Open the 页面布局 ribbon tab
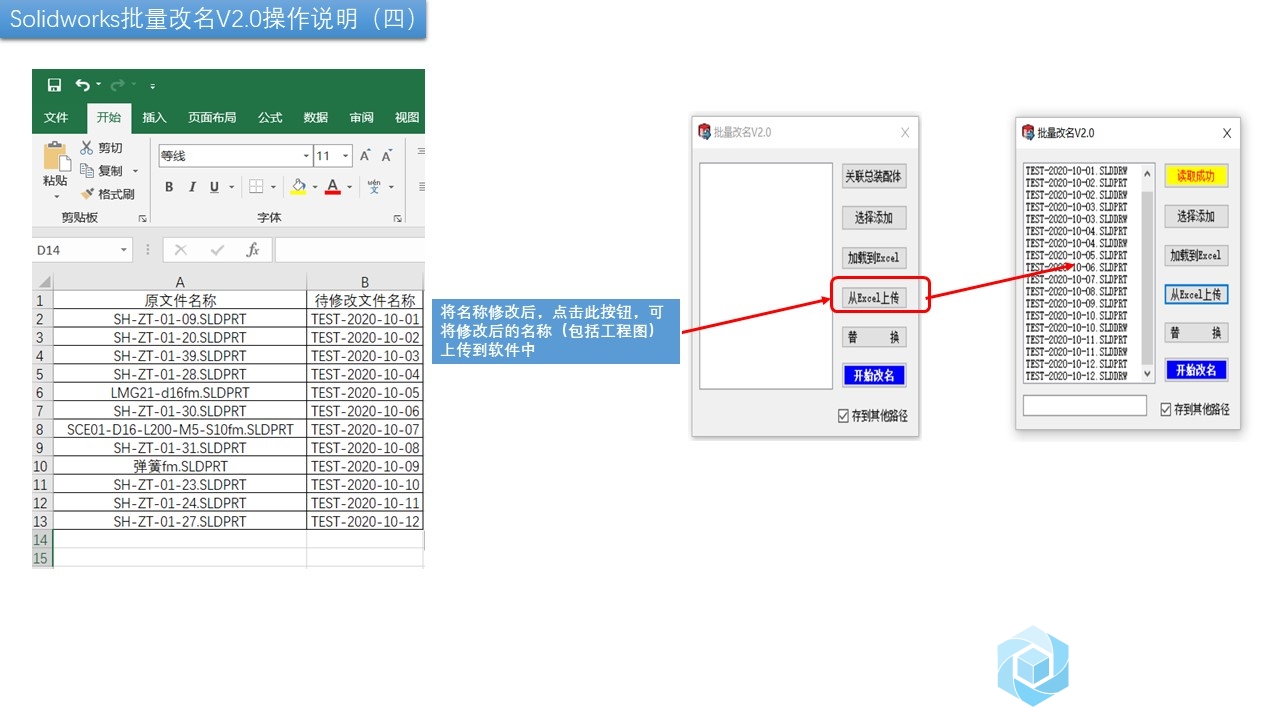The height and width of the screenshot is (720, 1280). click(x=212, y=118)
